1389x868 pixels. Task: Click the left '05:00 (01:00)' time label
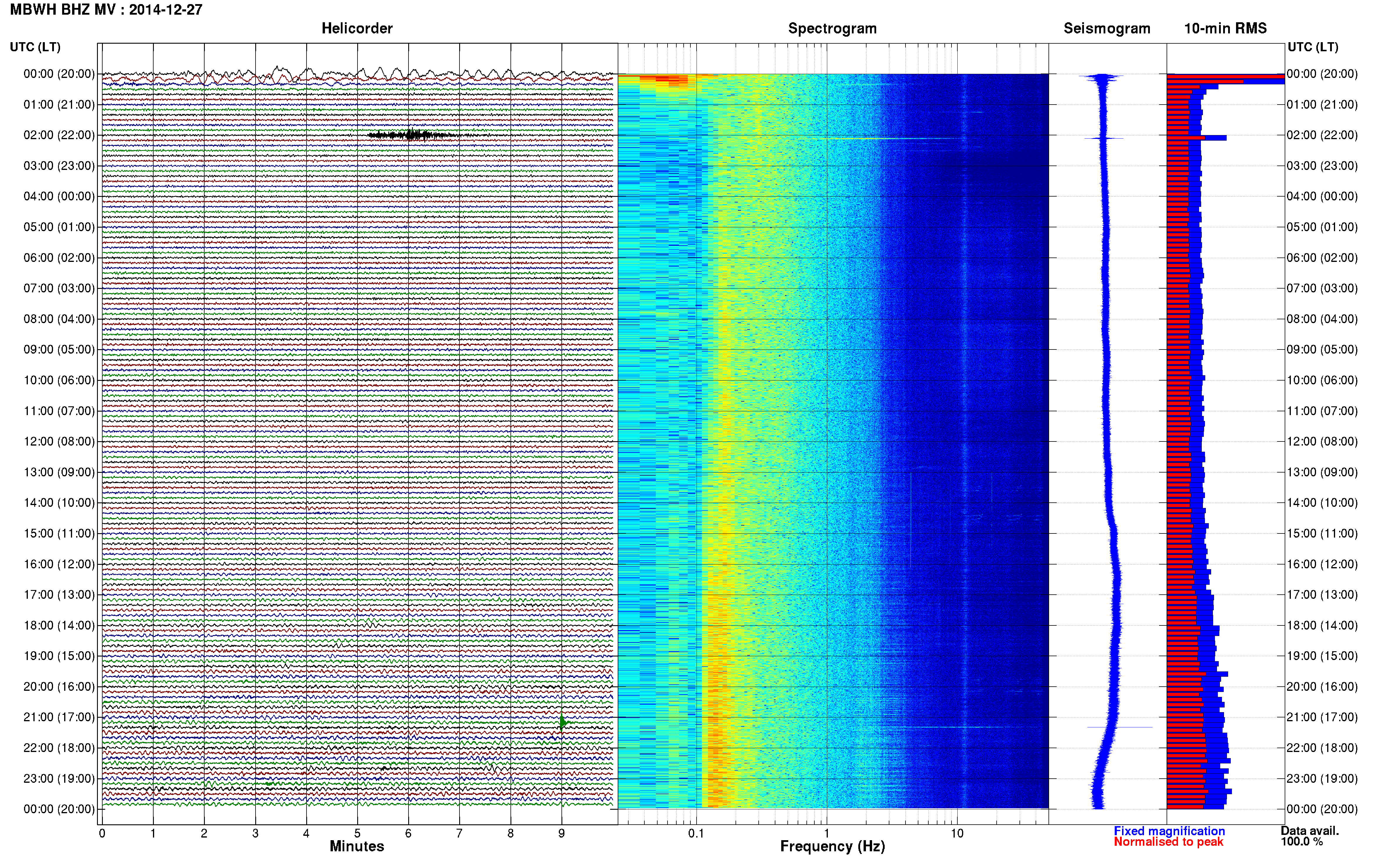[x=59, y=227]
